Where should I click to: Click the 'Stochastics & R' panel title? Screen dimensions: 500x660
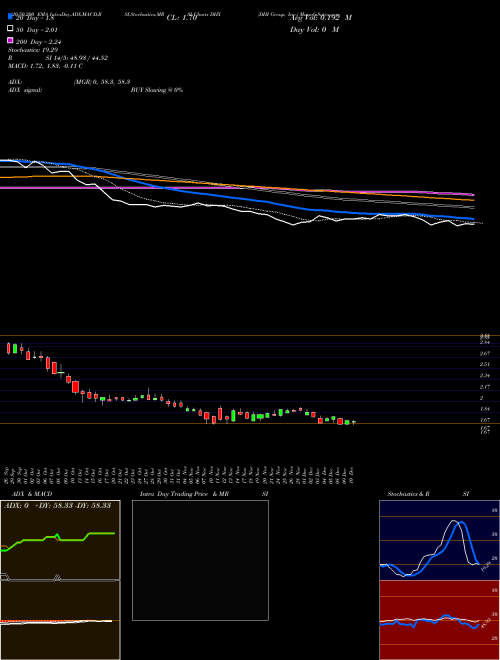coord(408,494)
